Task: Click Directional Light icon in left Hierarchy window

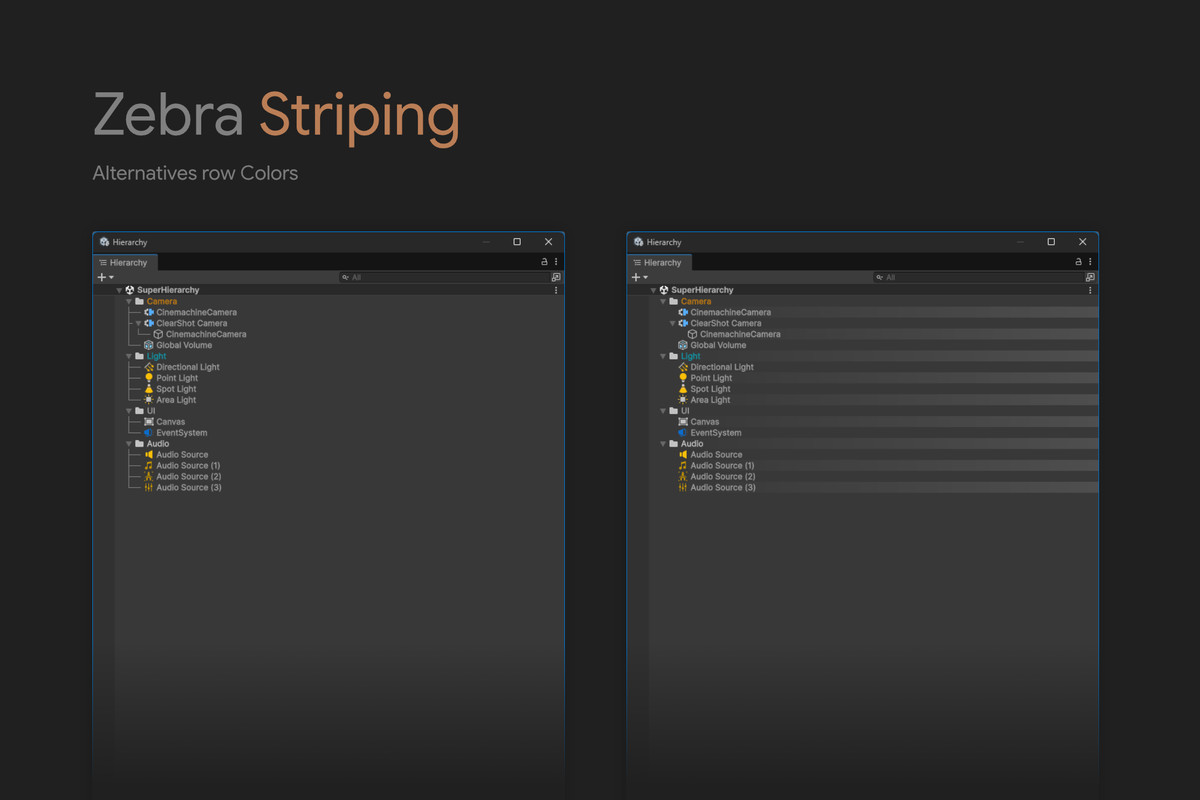Action: tap(149, 367)
